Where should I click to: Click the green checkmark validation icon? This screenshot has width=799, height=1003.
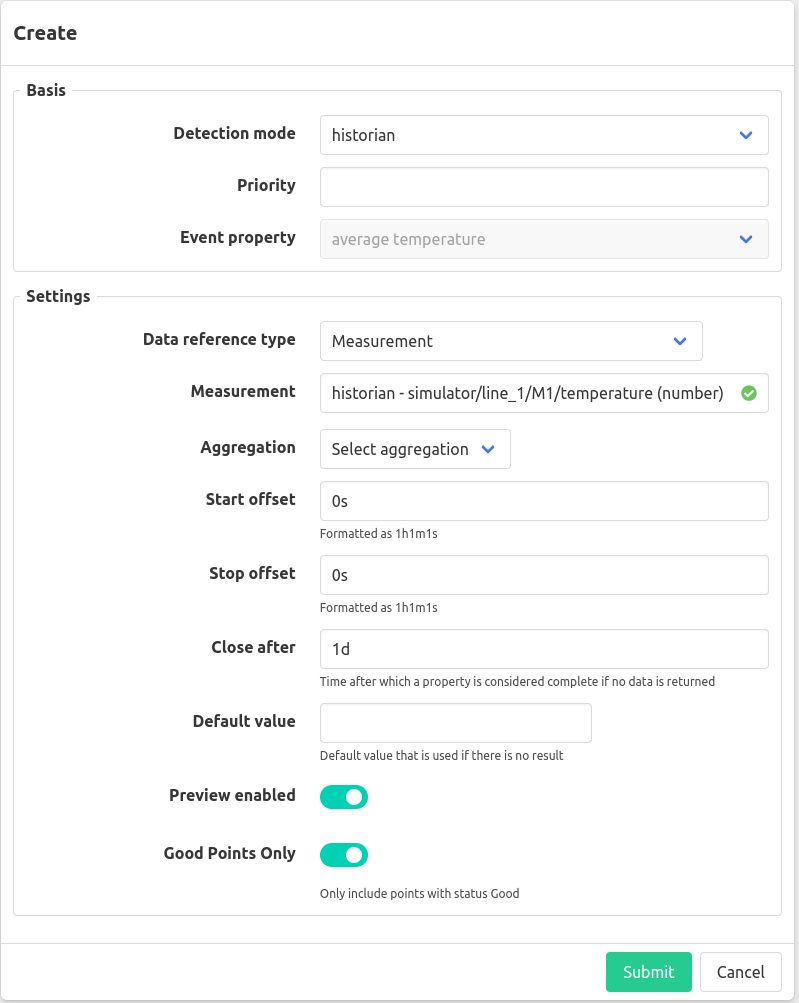coord(748,393)
